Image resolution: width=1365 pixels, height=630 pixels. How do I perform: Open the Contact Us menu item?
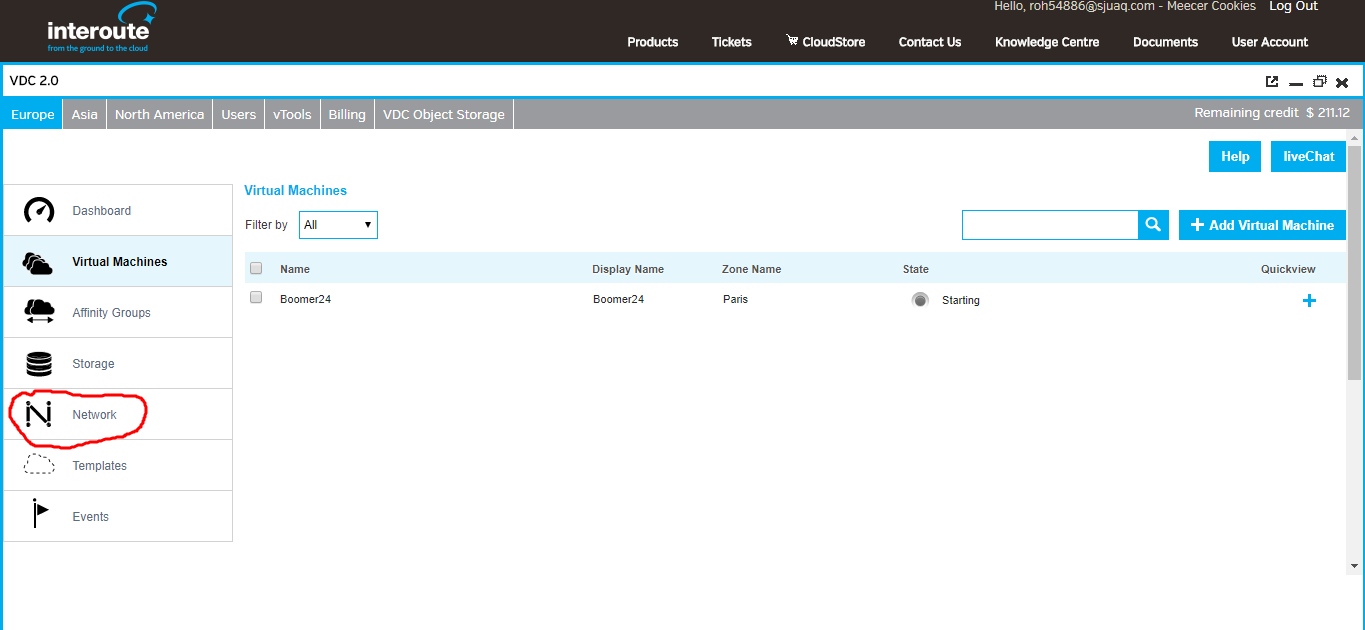point(930,42)
